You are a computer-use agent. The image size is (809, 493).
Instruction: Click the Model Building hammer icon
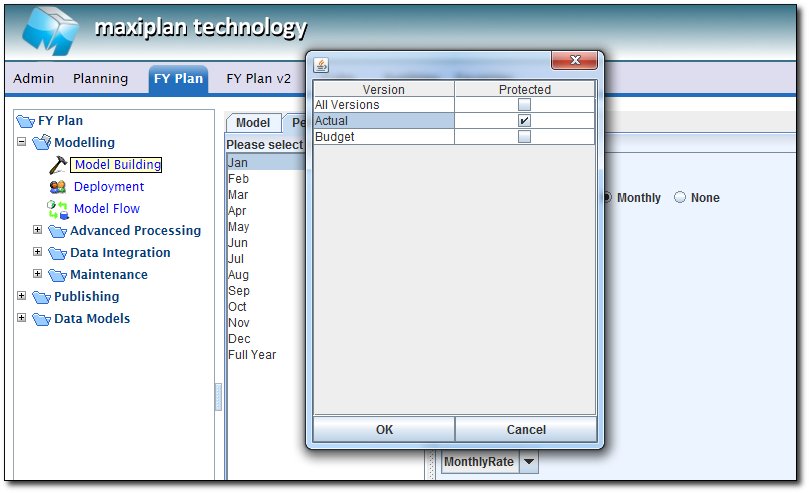coord(57,165)
